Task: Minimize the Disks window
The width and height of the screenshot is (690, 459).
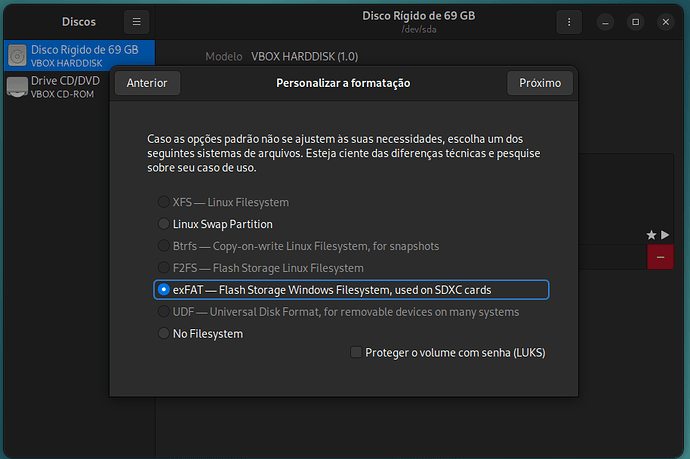Action: [x=606, y=21]
